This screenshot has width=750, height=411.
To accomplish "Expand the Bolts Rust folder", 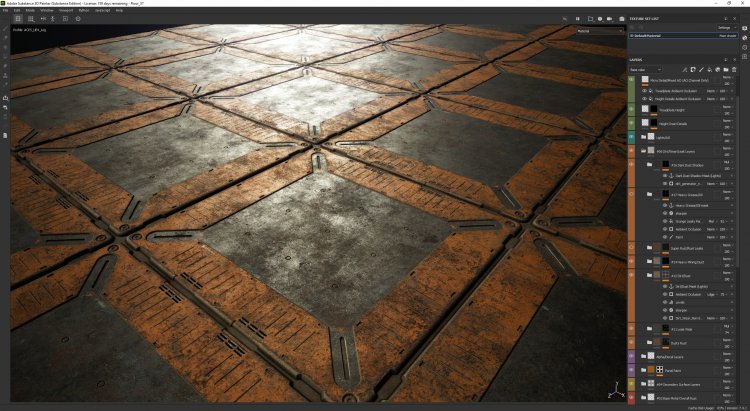I will [x=649, y=343].
